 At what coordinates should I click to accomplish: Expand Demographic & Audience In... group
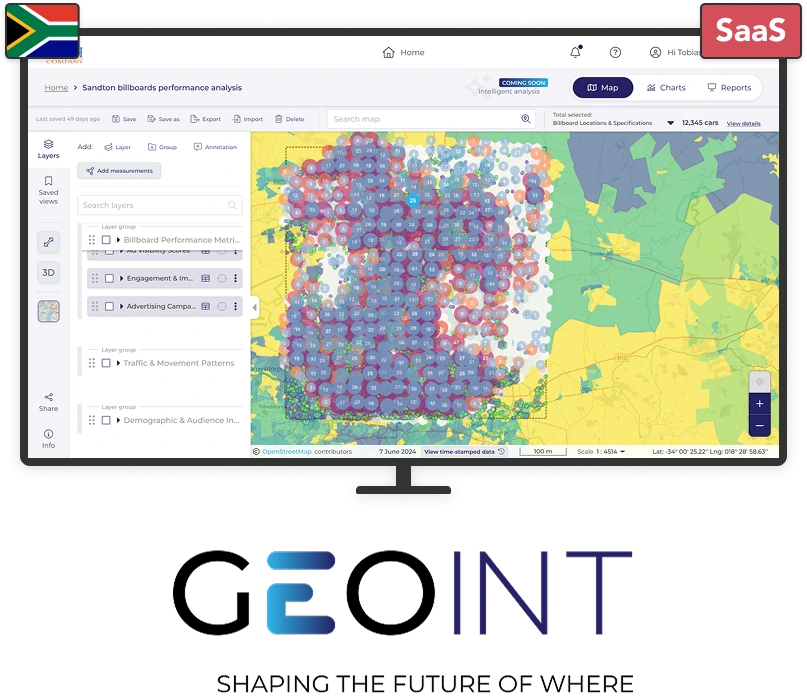(x=118, y=421)
